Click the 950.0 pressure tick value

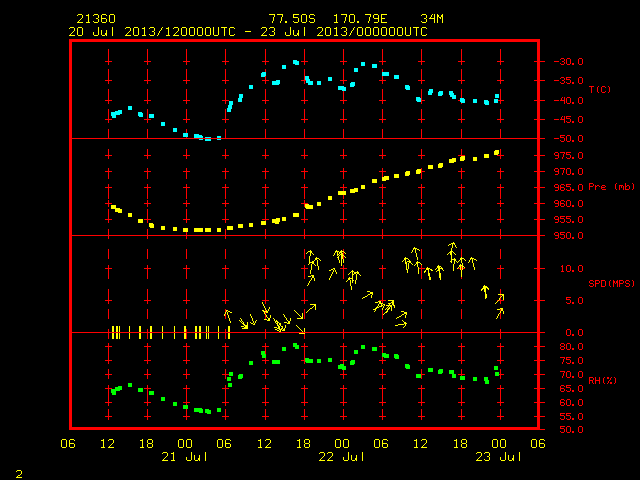coord(568,236)
